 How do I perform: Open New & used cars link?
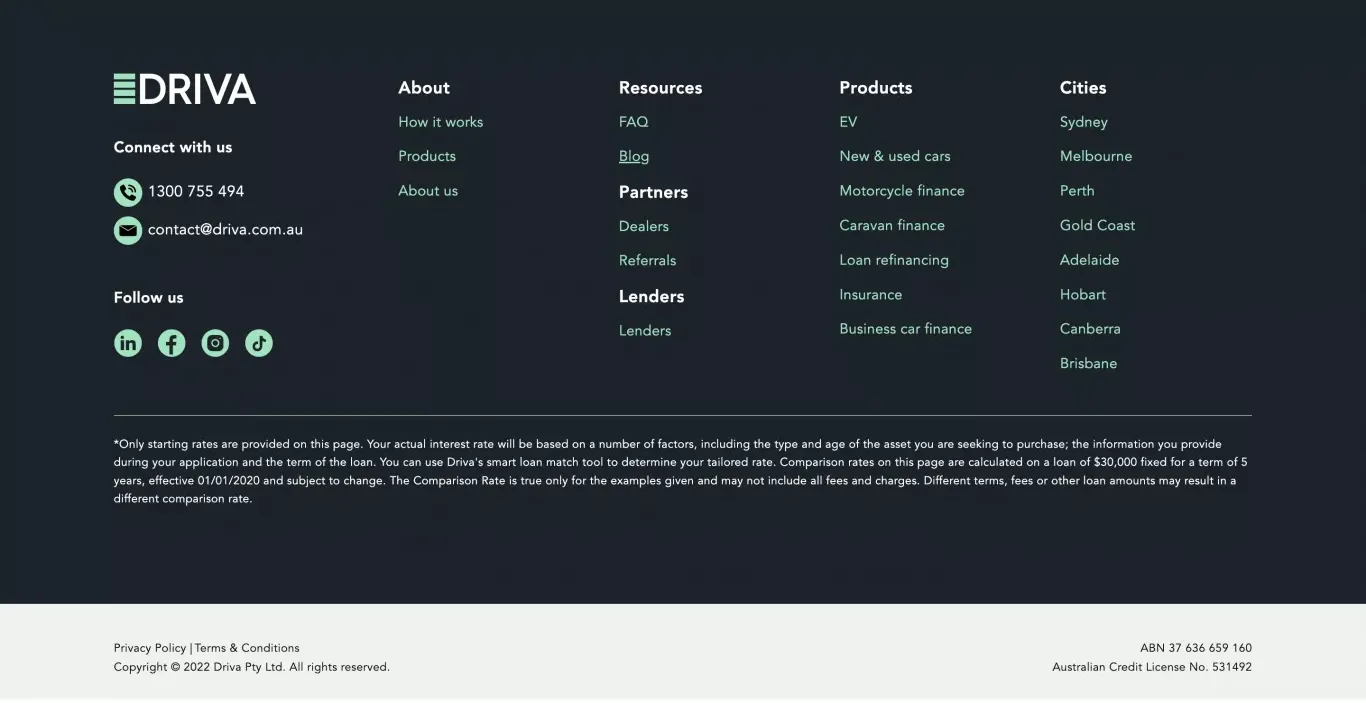[895, 156]
